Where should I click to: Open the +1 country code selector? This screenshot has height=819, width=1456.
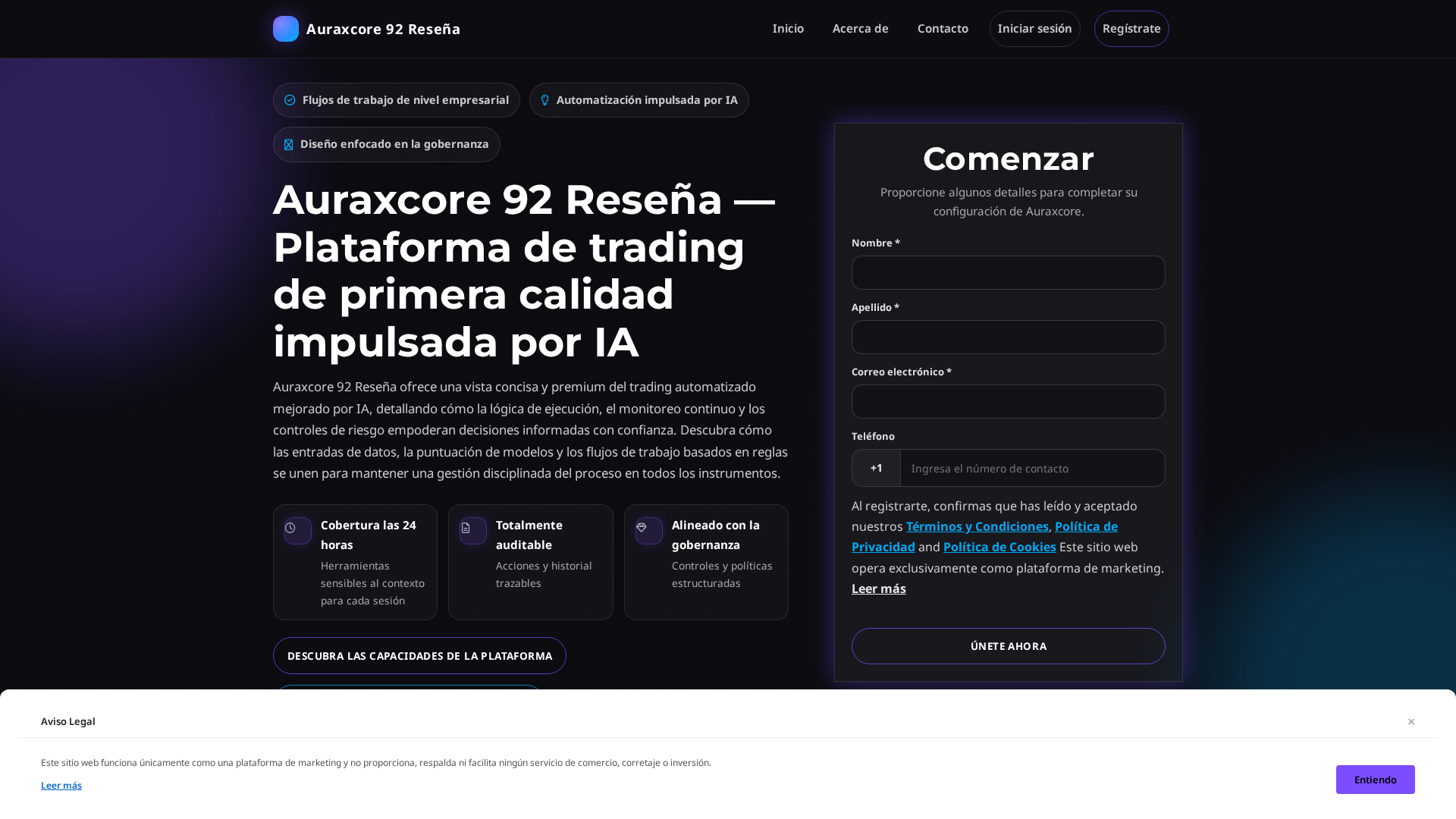[x=876, y=468]
